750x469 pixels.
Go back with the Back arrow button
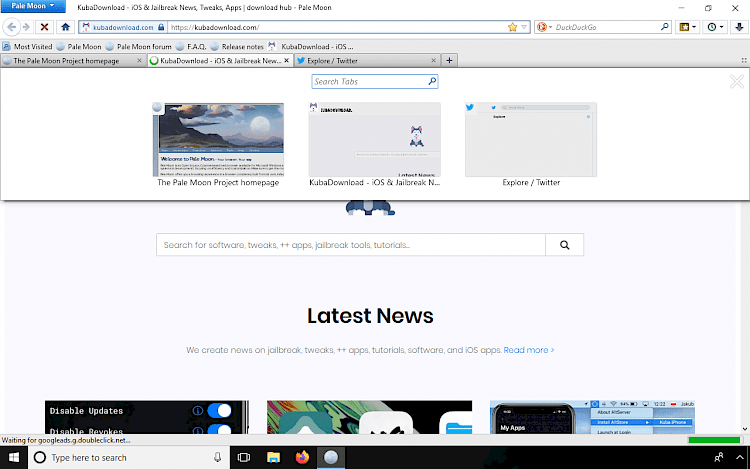[x=11, y=27]
